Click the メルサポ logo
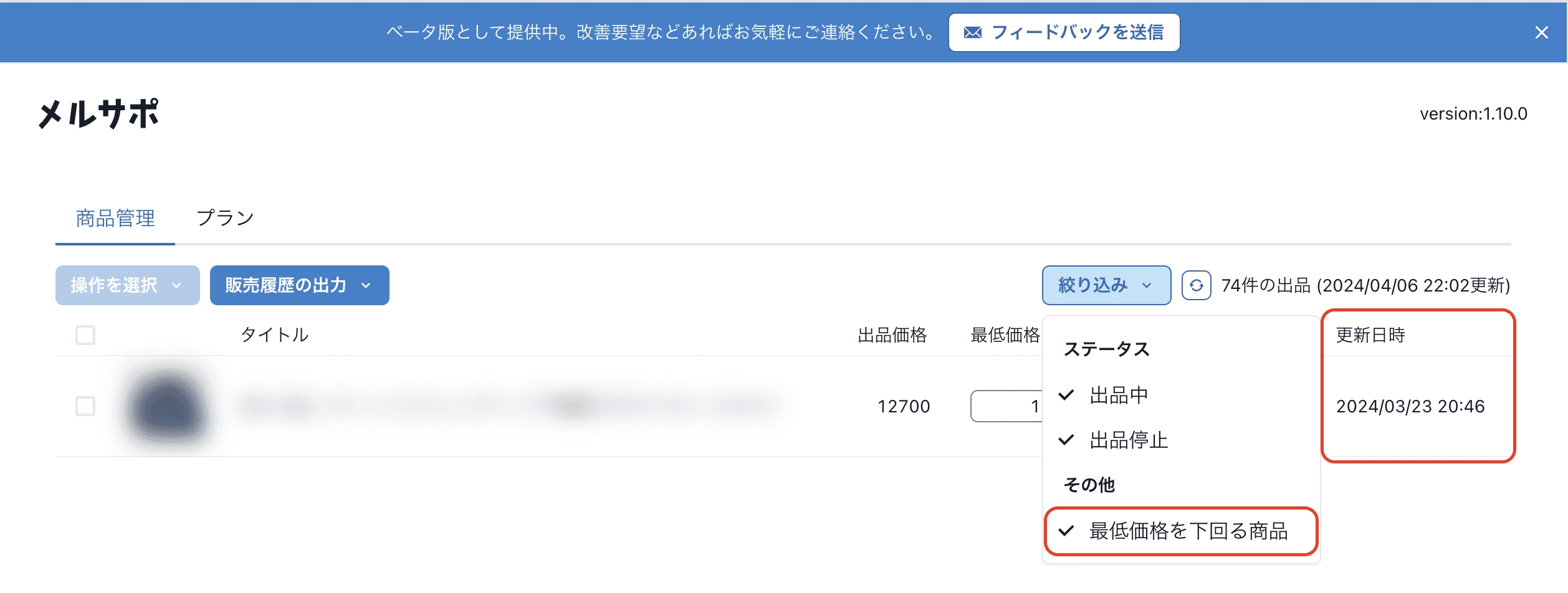 tap(99, 114)
